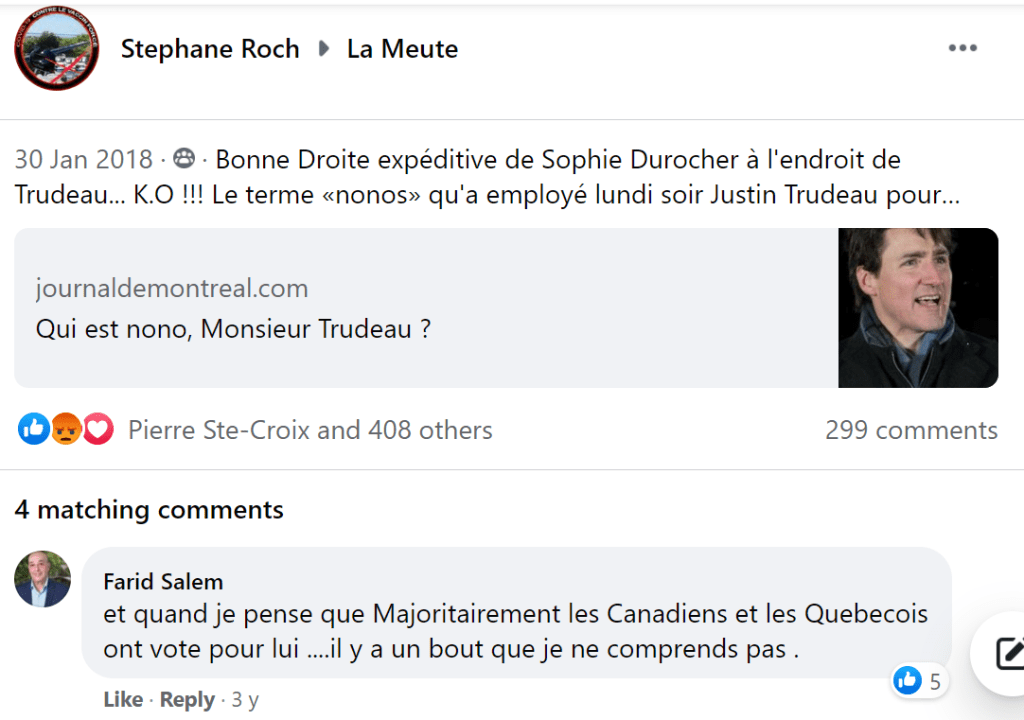
Task: Open the La Meute group link
Action: 402,49
